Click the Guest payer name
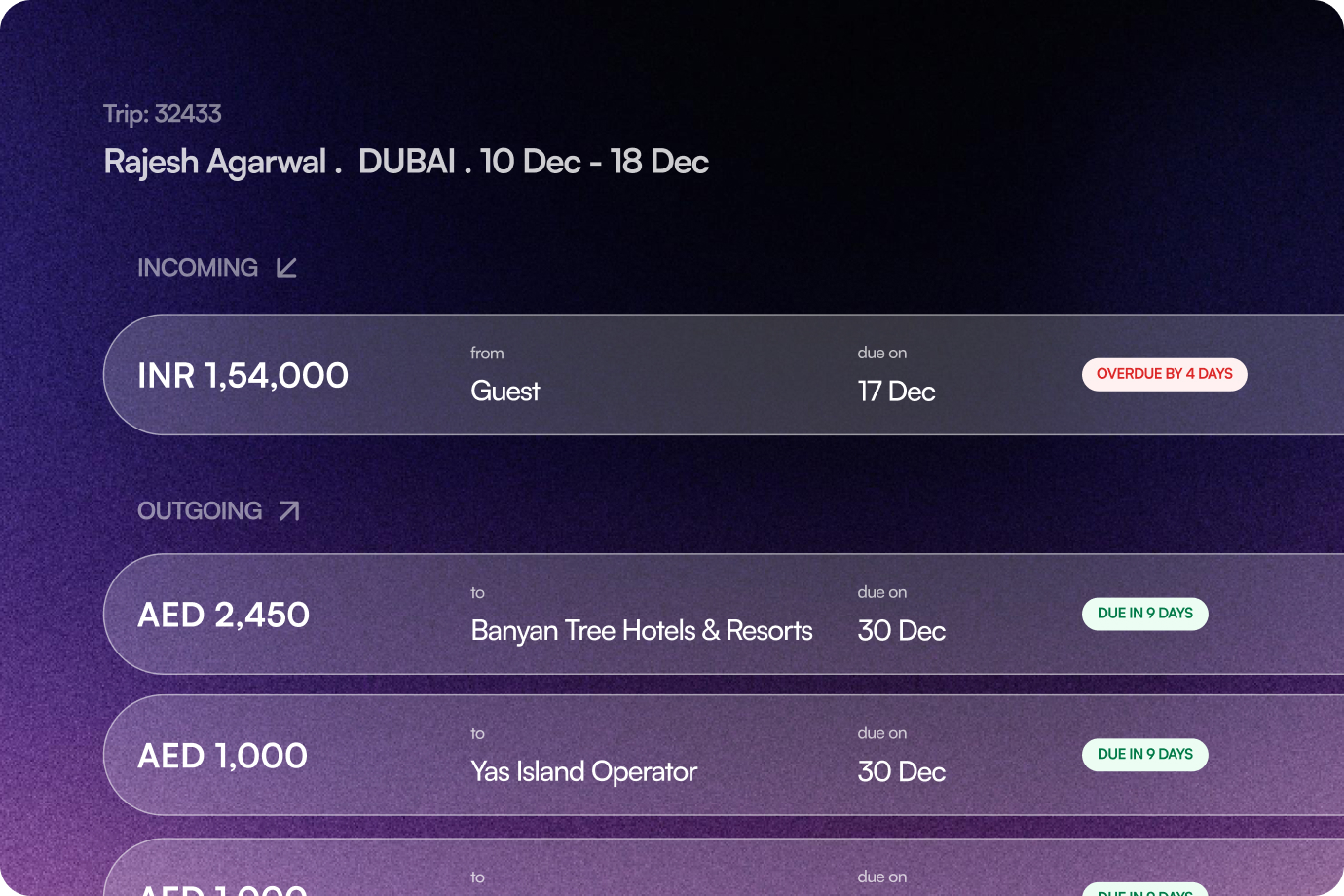The width and height of the screenshot is (1344, 896). point(504,391)
